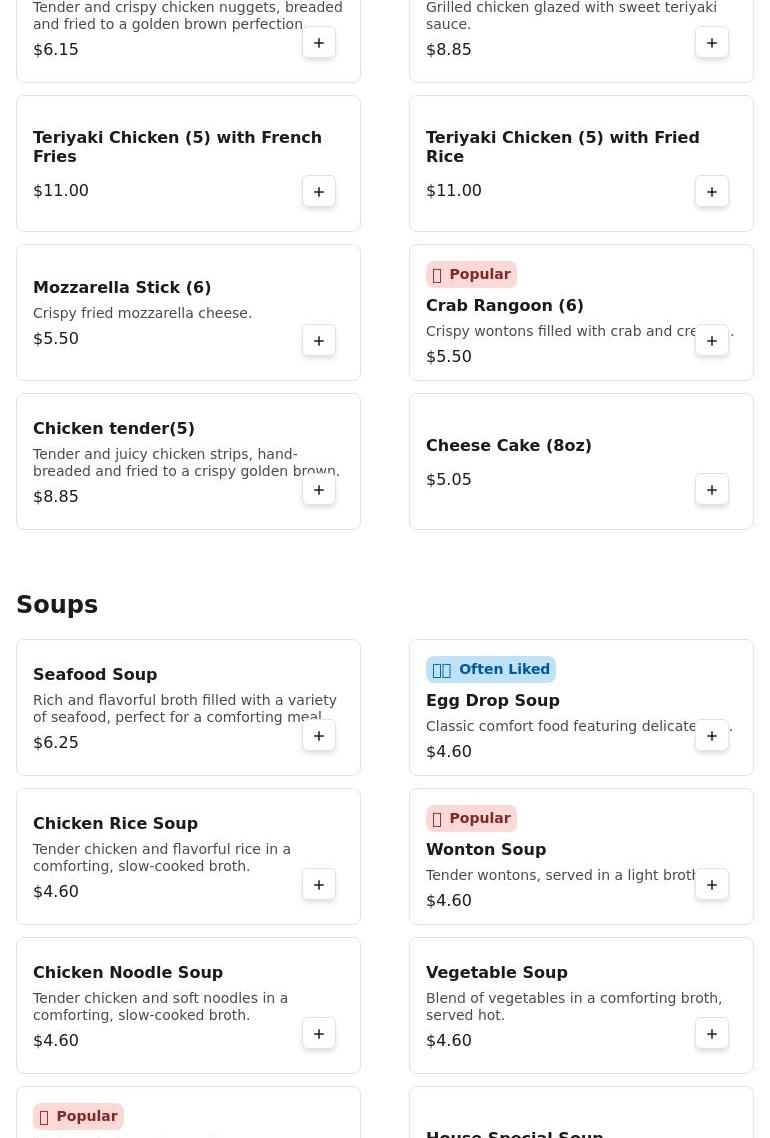Open Crab Rangoon (6) item details
Screen dimensions: 770x1138
pos(504,306)
